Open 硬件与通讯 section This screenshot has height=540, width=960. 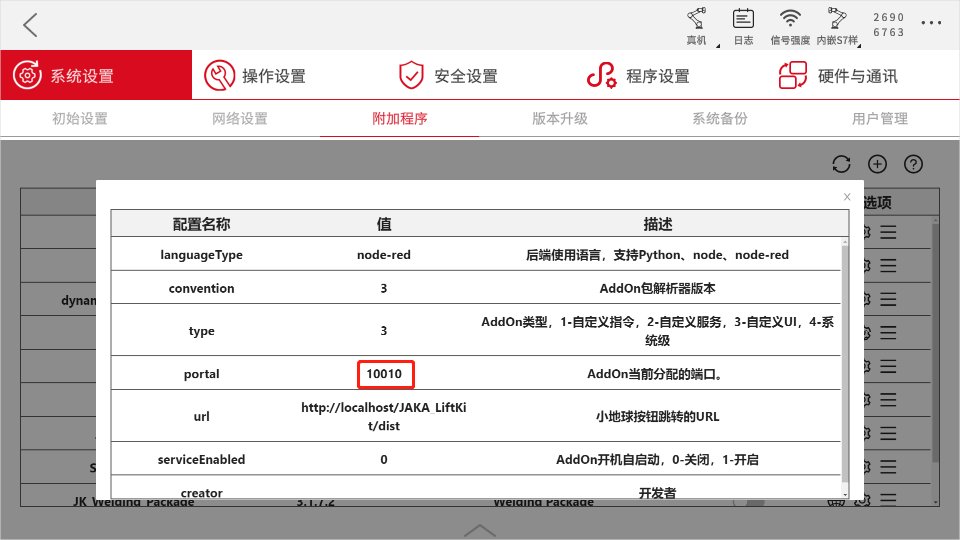[838, 75]
